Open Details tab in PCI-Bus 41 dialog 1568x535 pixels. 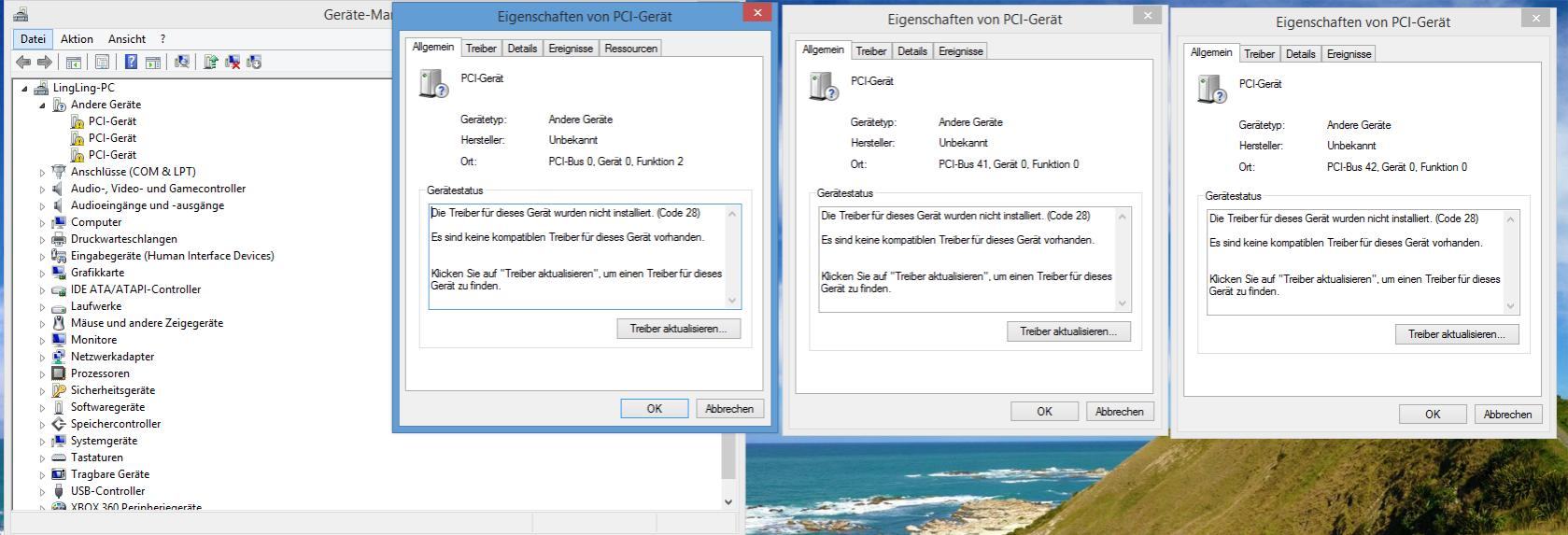pos(912,51)
